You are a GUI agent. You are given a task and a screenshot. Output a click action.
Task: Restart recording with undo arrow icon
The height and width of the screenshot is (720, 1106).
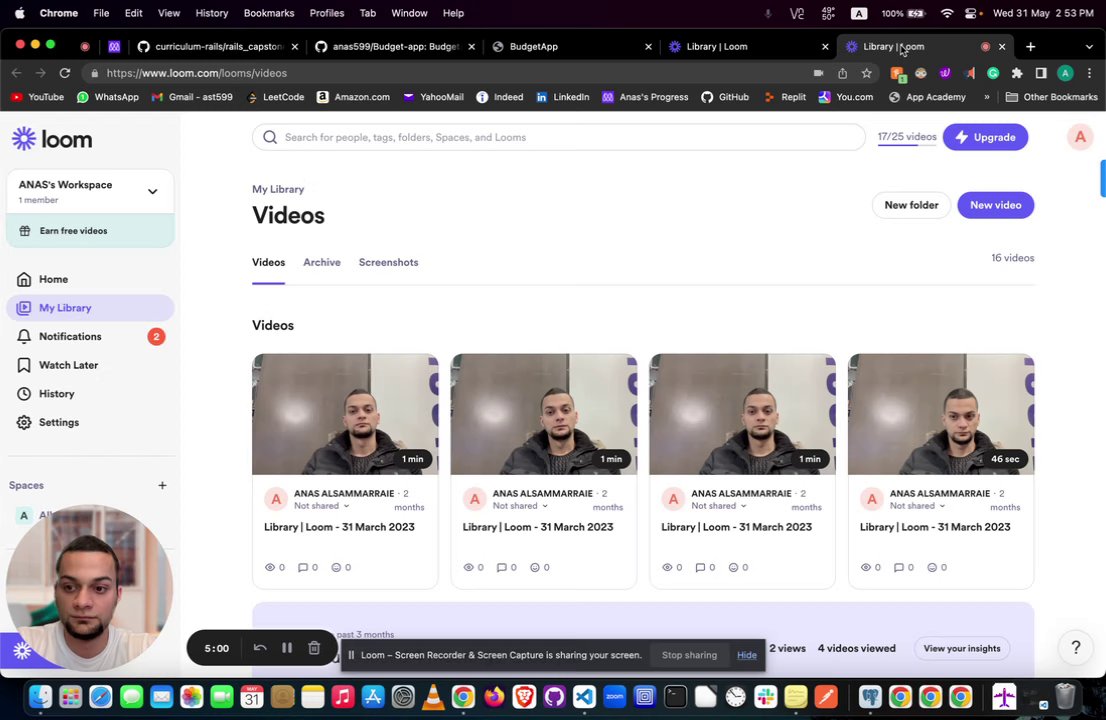260,648
